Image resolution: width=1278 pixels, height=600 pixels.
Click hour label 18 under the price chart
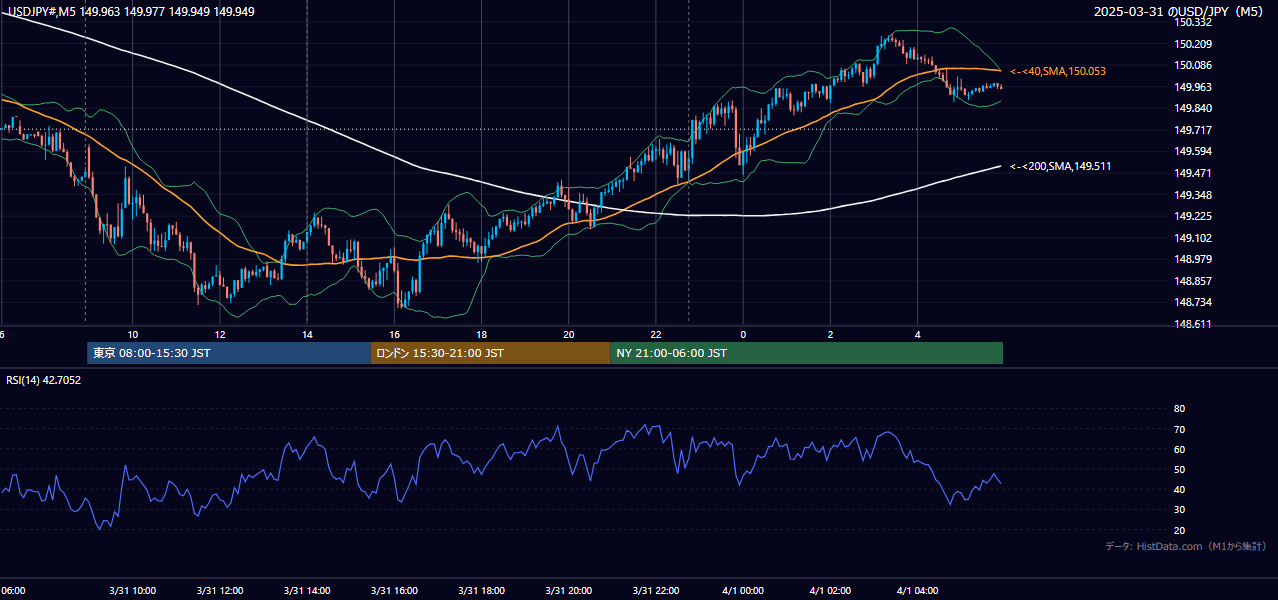coord(481,334)
